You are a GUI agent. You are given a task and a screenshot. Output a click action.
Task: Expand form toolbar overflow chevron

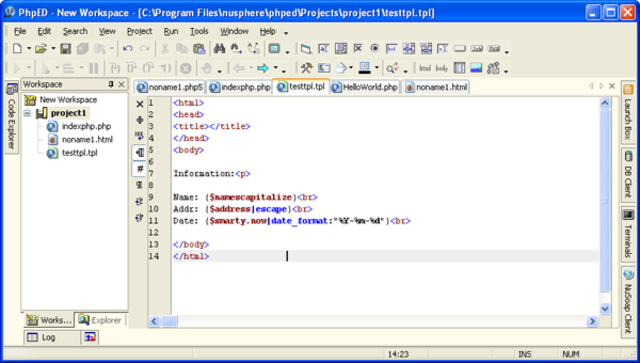[x=507, y=52]
